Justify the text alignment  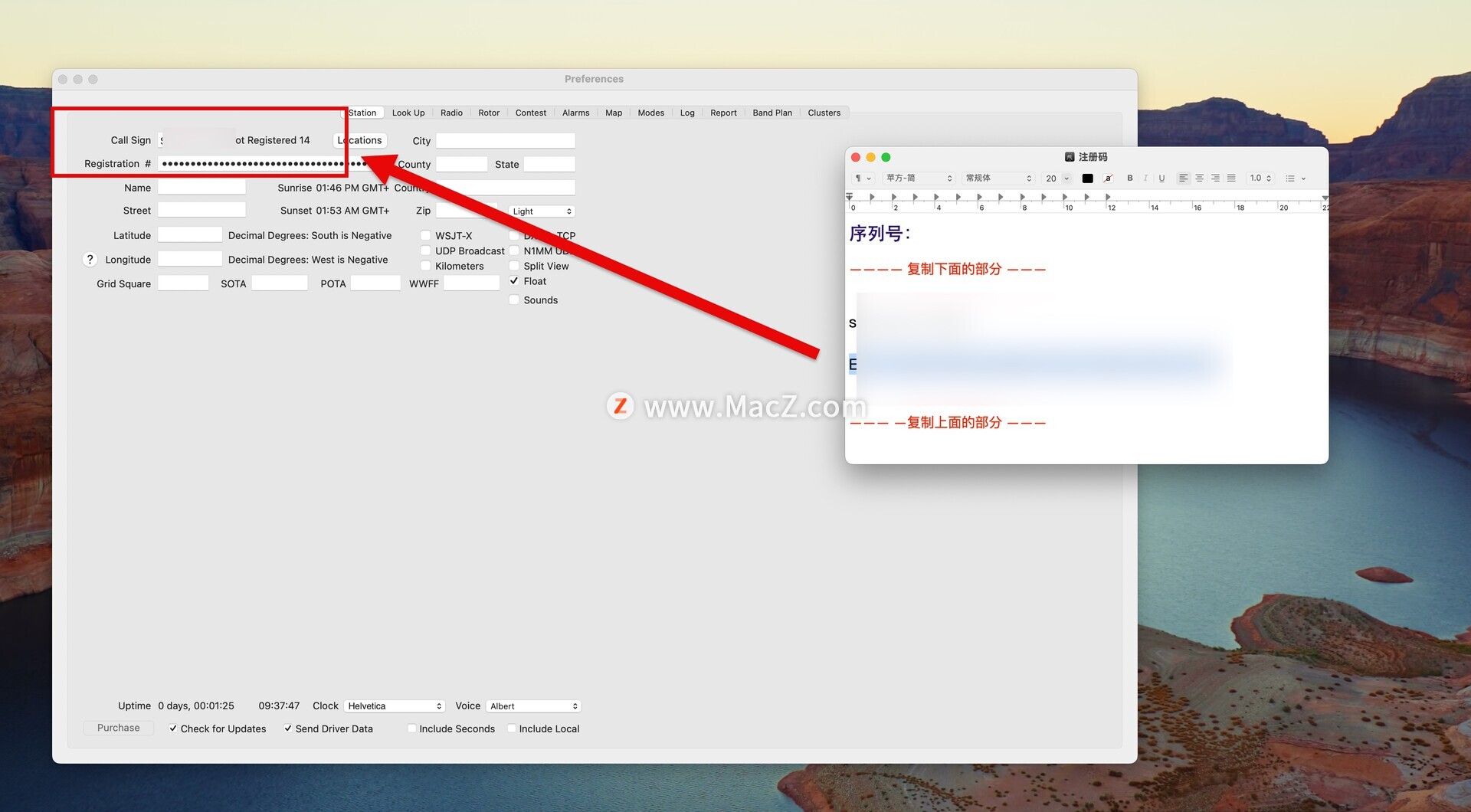click(x=1231, y=178)
